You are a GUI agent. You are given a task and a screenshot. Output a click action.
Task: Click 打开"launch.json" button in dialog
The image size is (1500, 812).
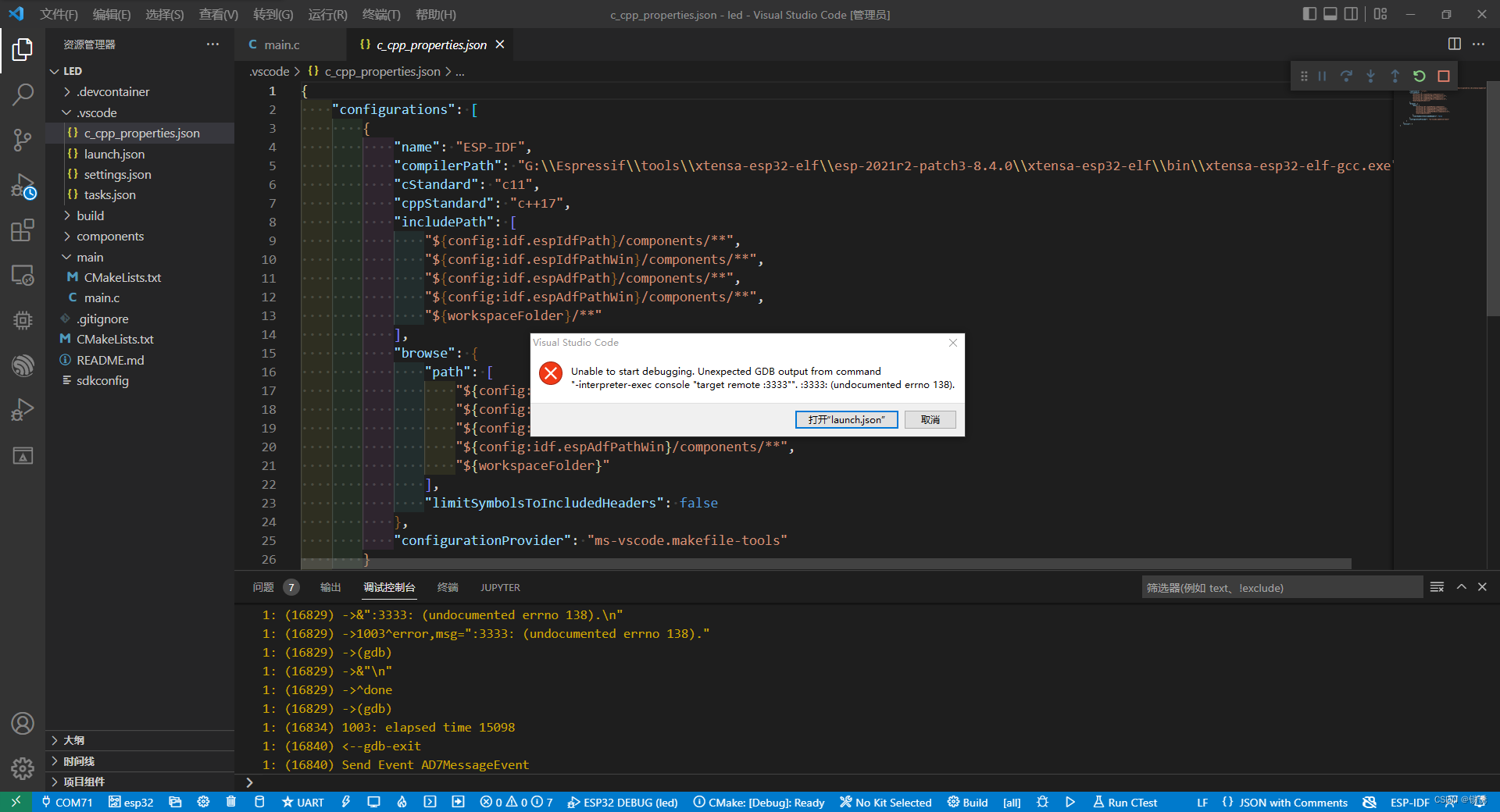coord(846,420)
